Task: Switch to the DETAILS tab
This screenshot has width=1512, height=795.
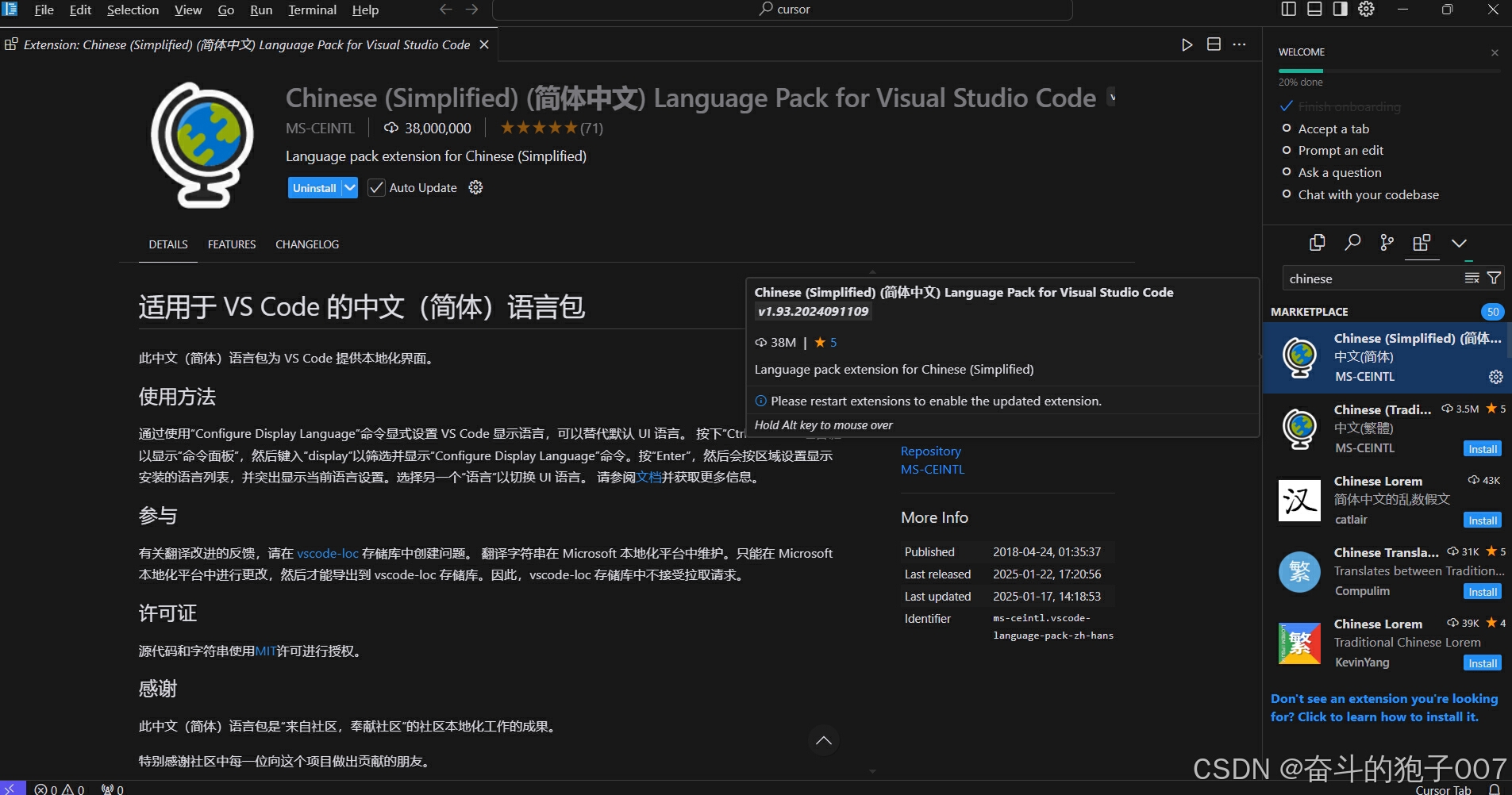Action: [168, 244]
